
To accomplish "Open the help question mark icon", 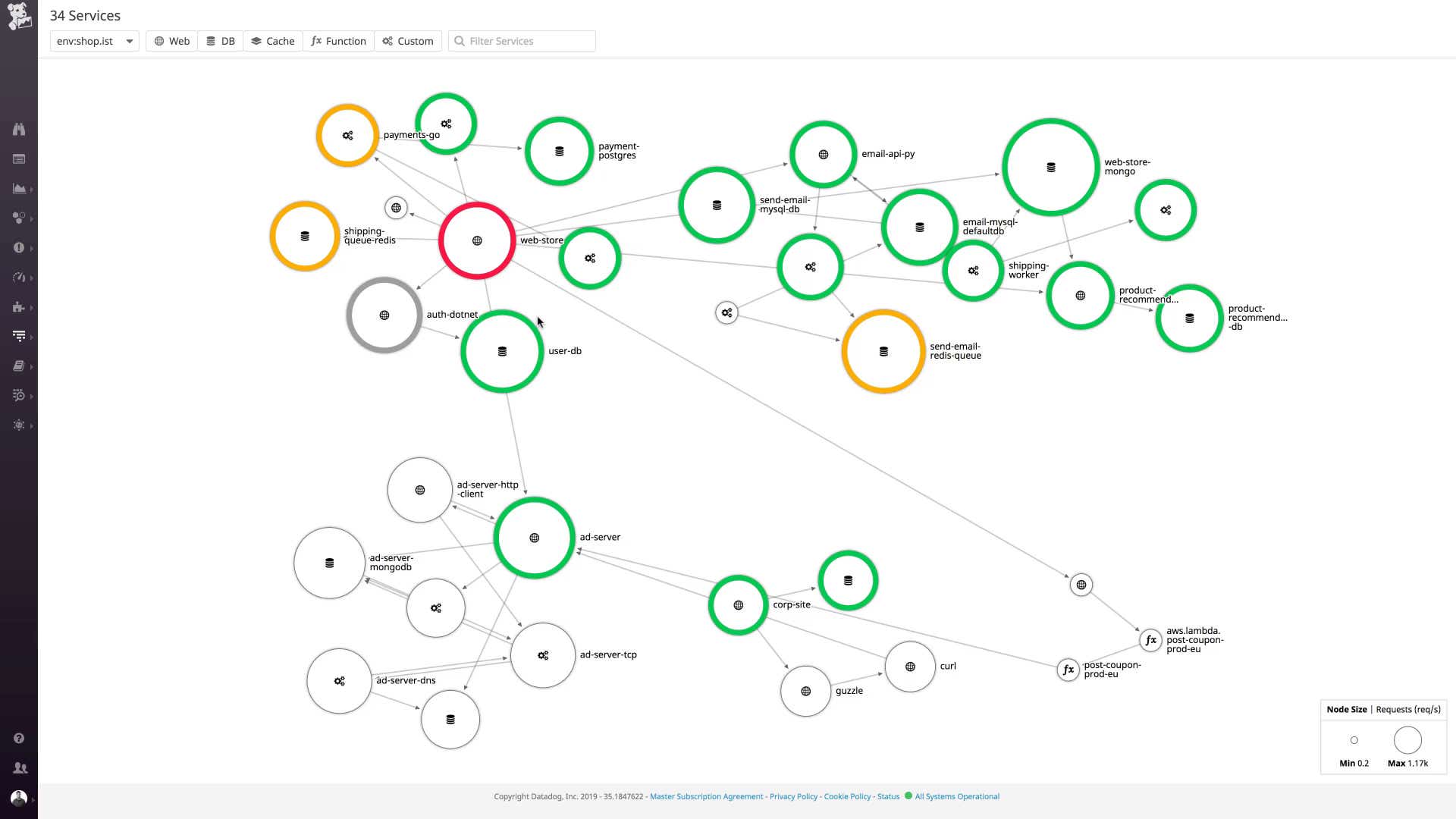I will coord(19,738).
